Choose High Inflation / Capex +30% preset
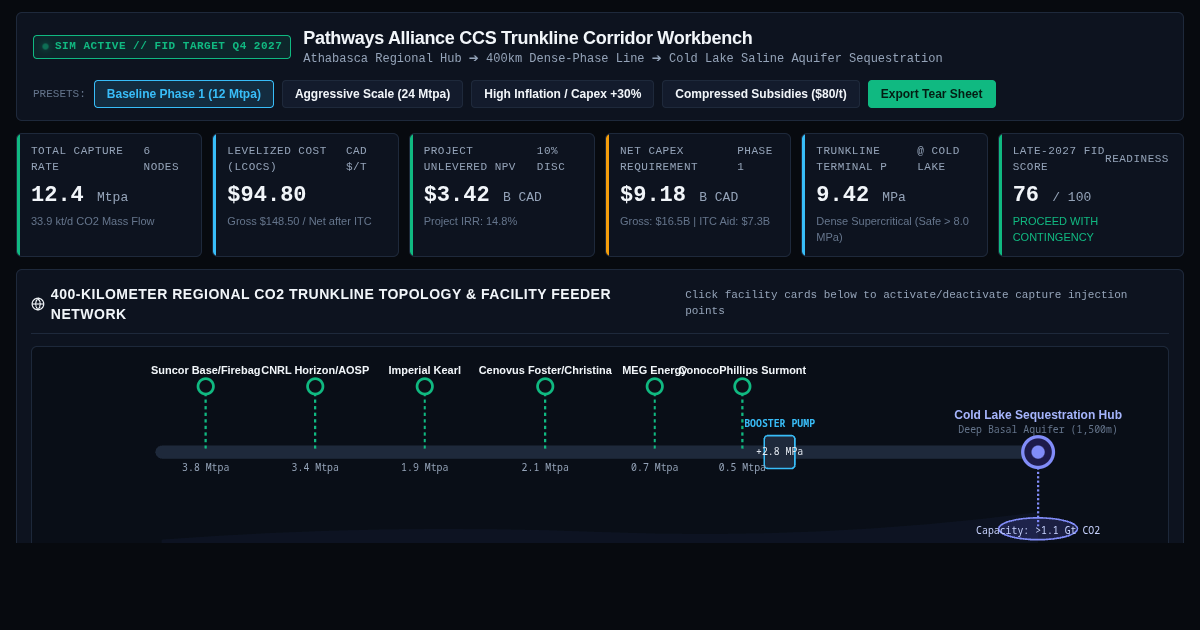This screenshot has width=1200, height=630. (563, 94)
